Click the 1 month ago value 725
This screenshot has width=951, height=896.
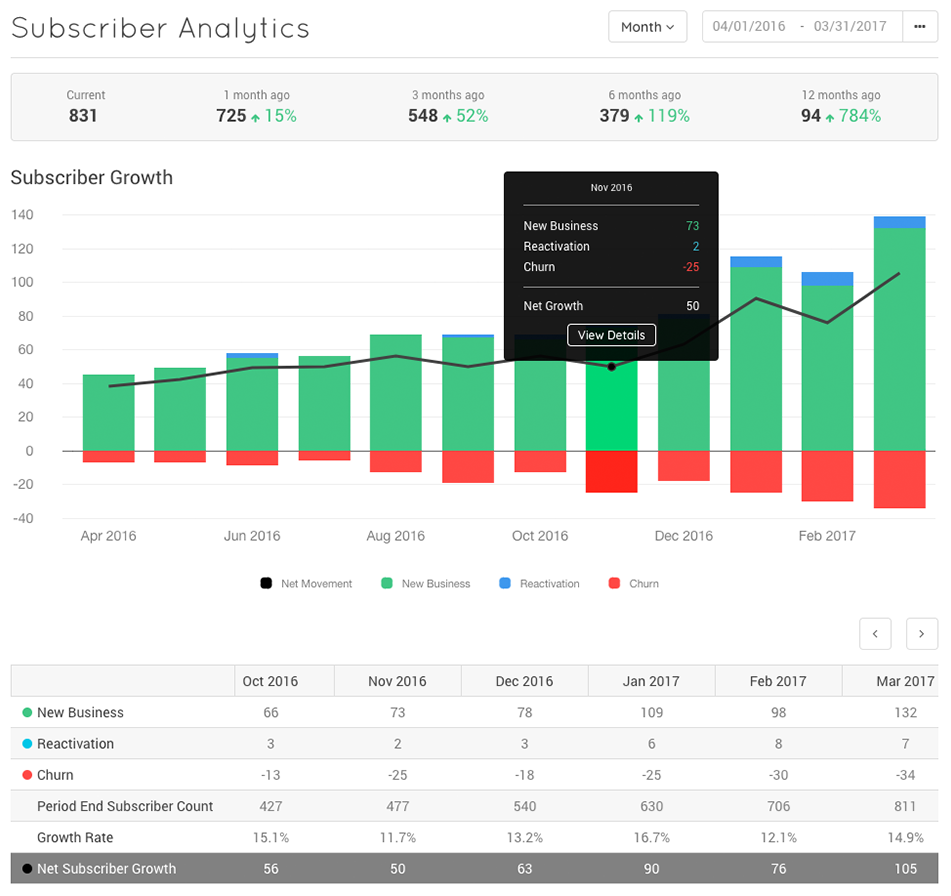(231, 115)
